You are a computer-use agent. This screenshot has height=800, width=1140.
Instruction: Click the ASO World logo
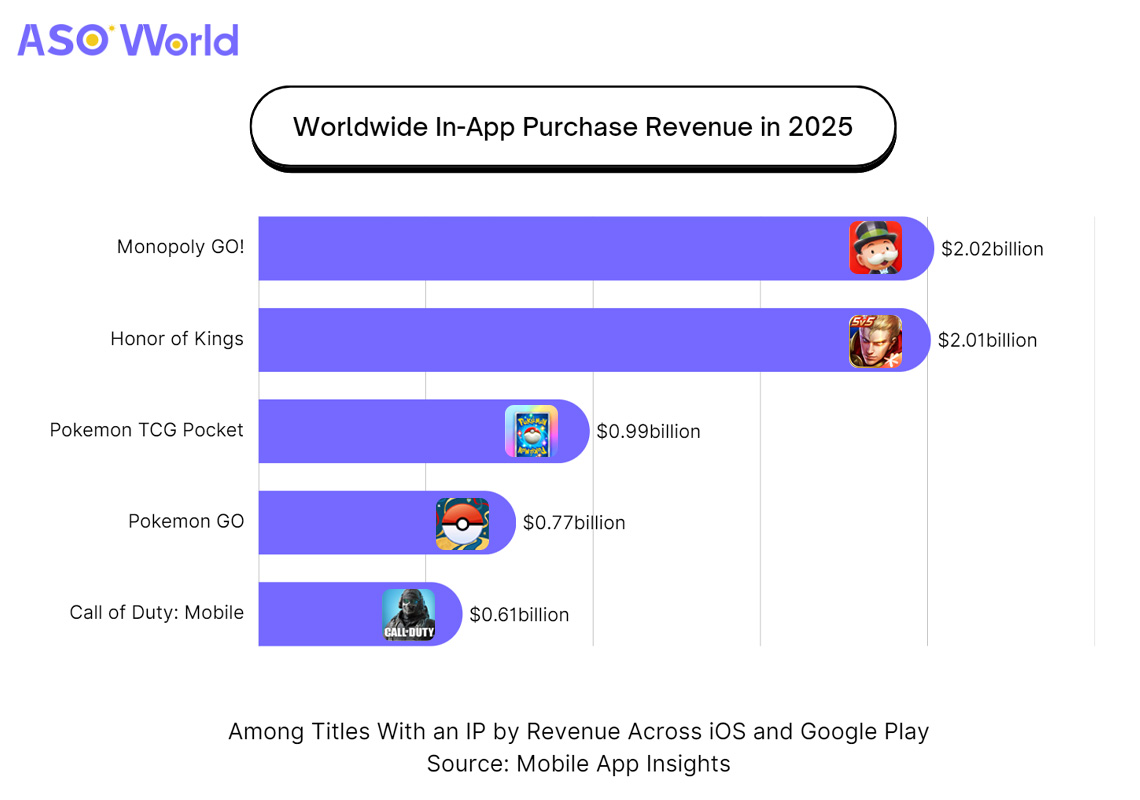[128, 39]
